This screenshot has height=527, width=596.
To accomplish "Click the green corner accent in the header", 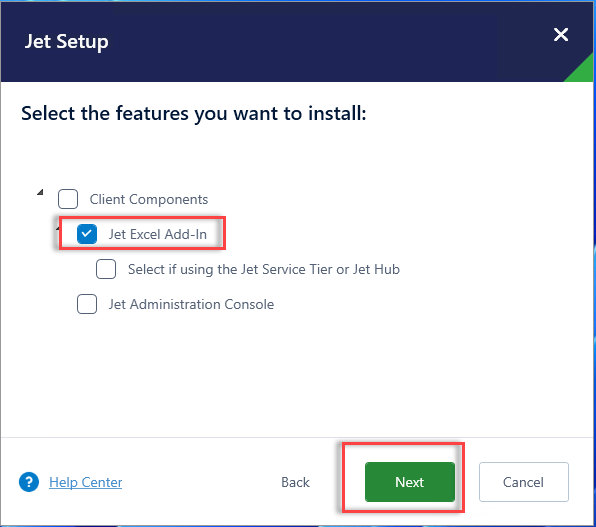I will click(x=583, y=70).
